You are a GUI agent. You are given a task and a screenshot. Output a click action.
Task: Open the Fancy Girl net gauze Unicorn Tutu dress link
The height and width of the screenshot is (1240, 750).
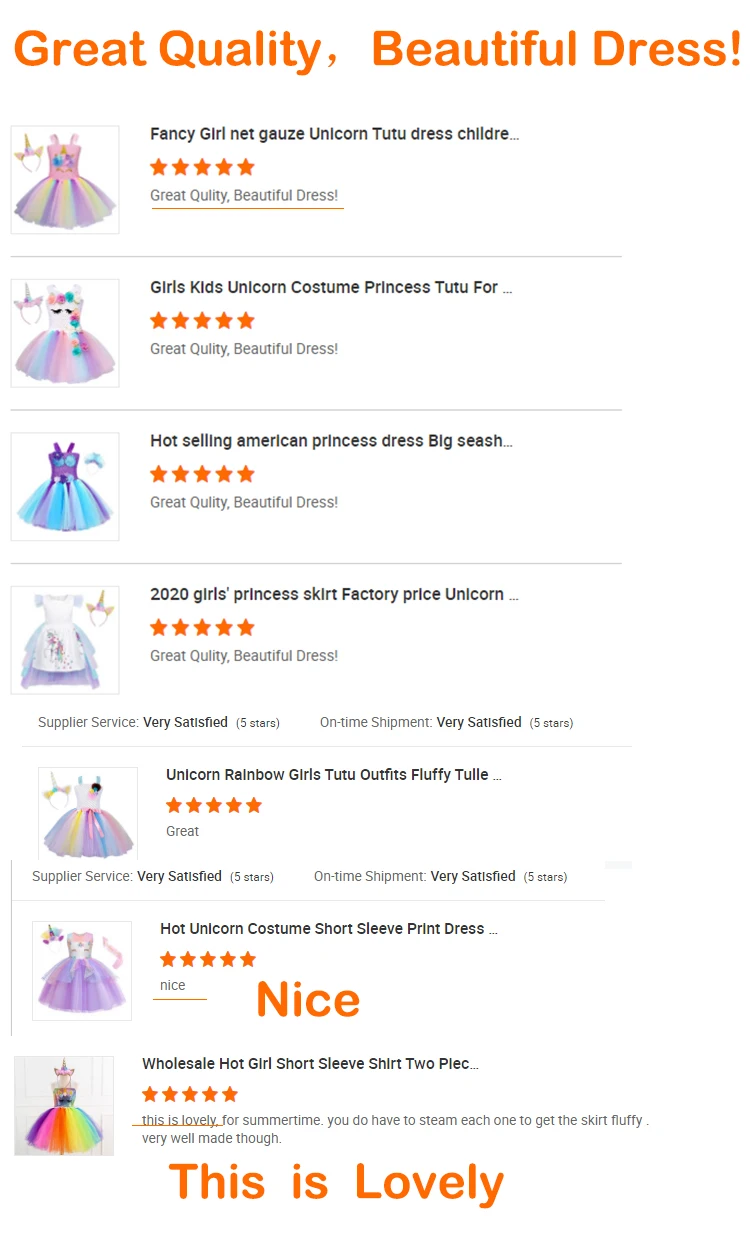pyautogui.click(x=334, y=134)
